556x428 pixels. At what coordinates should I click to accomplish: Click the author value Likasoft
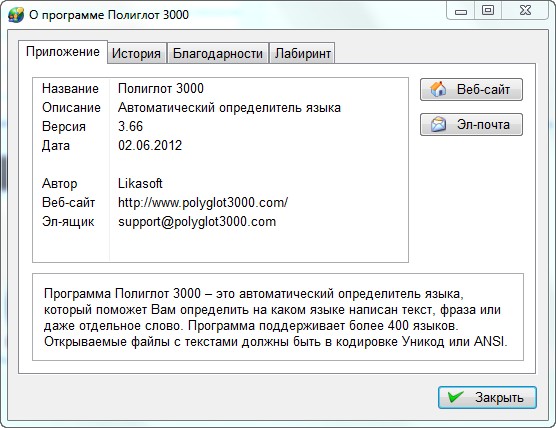pyautogui.click(x=140, y=183)
